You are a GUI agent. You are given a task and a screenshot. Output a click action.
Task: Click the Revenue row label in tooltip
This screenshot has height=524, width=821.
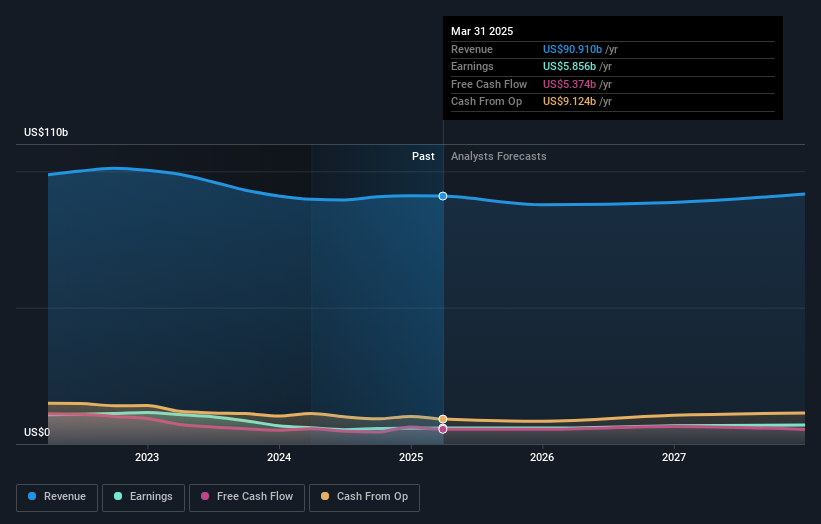tap(472, 49)
